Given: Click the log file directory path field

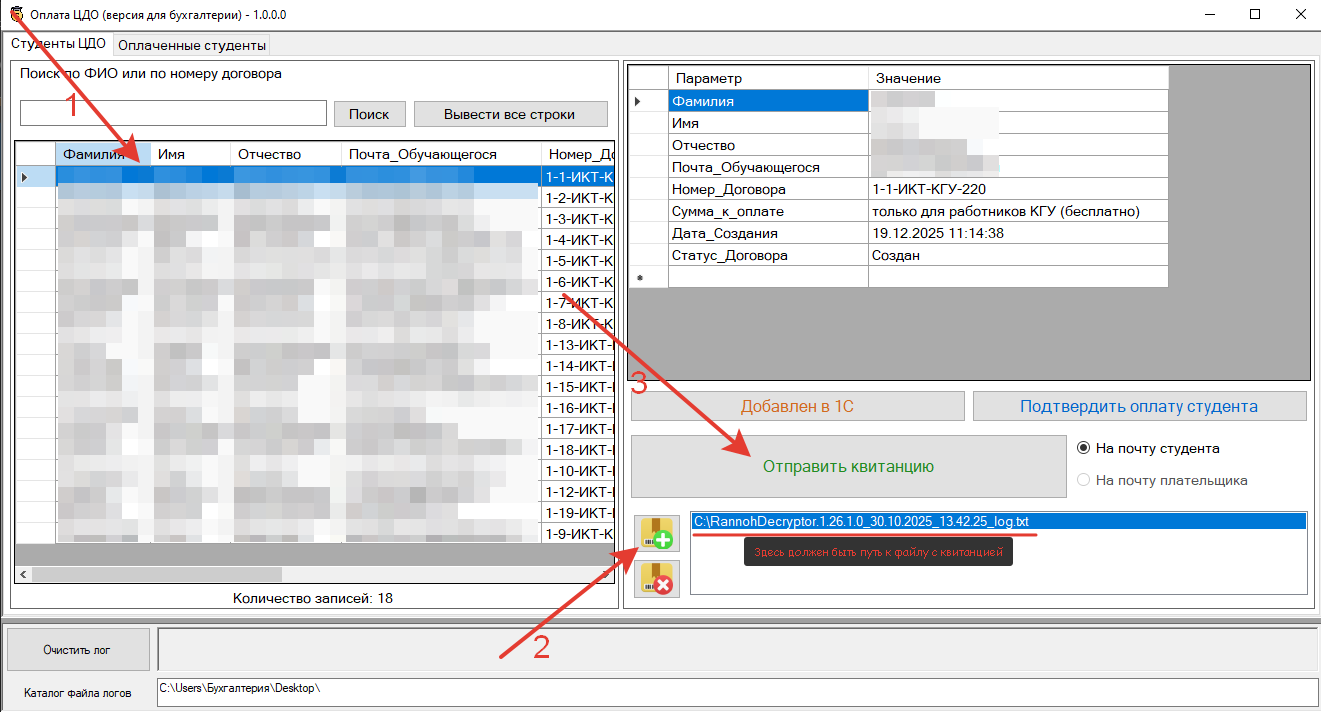Looking at the screenshot, I should pyautogui.click(x=737, y=691).
